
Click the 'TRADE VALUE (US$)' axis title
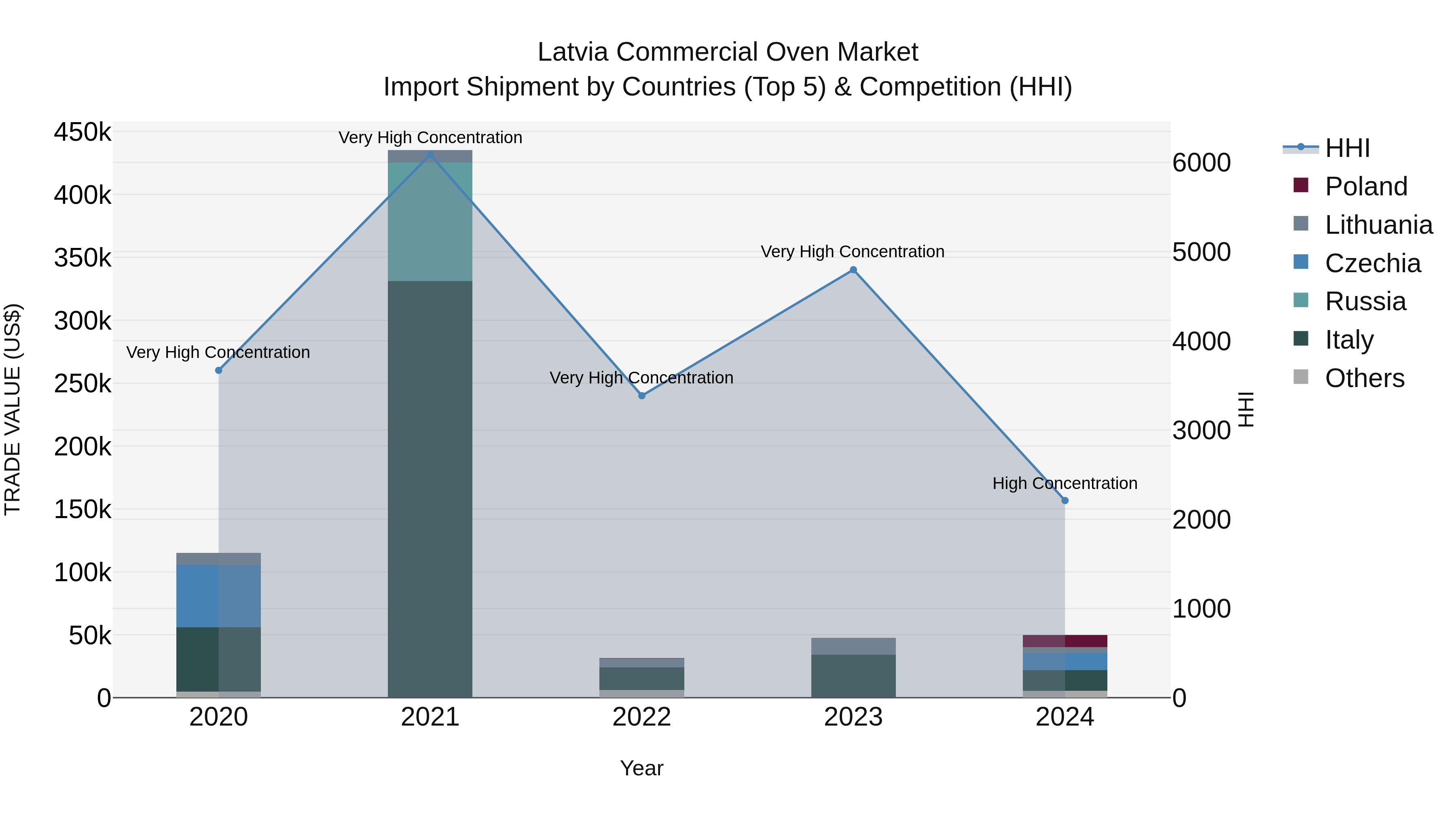click(13, 409)
